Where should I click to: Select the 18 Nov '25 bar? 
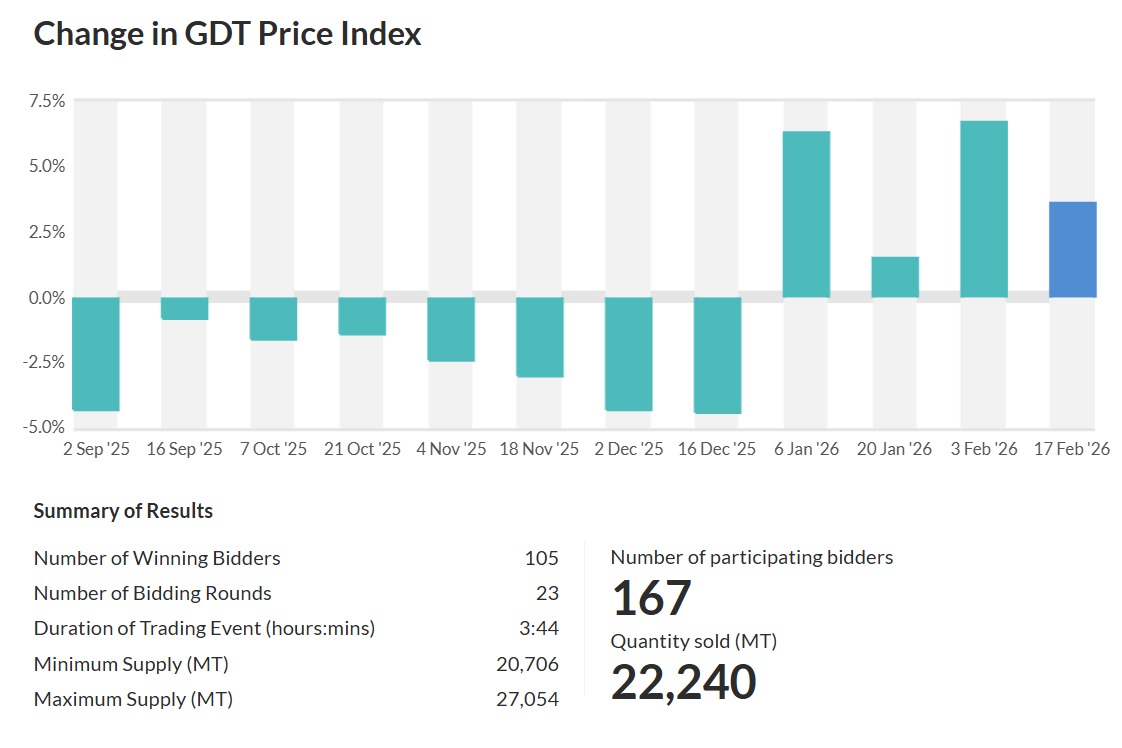[540, 337]
